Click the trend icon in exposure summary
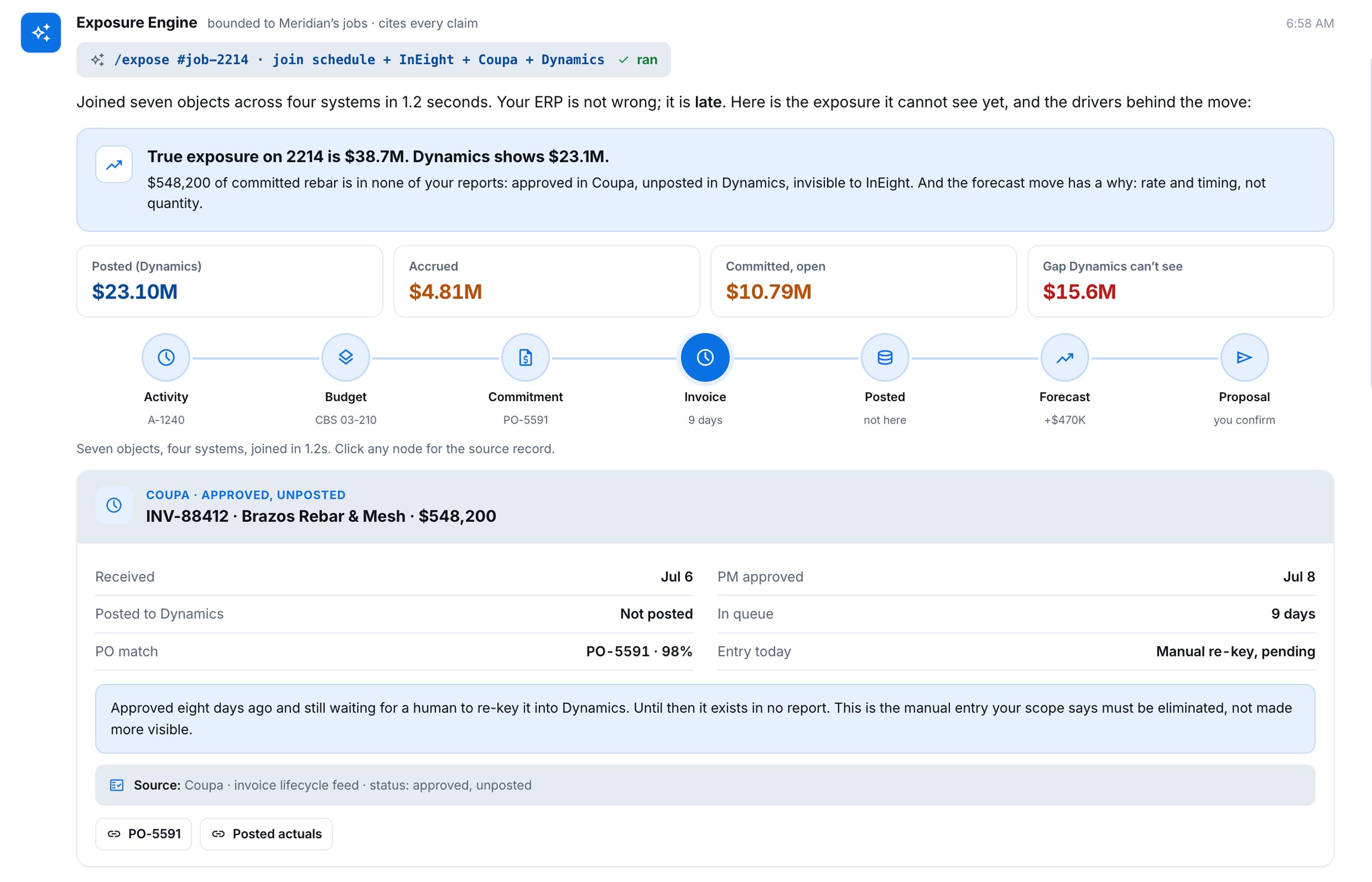The image size is (1372, 882). point(114,165)
